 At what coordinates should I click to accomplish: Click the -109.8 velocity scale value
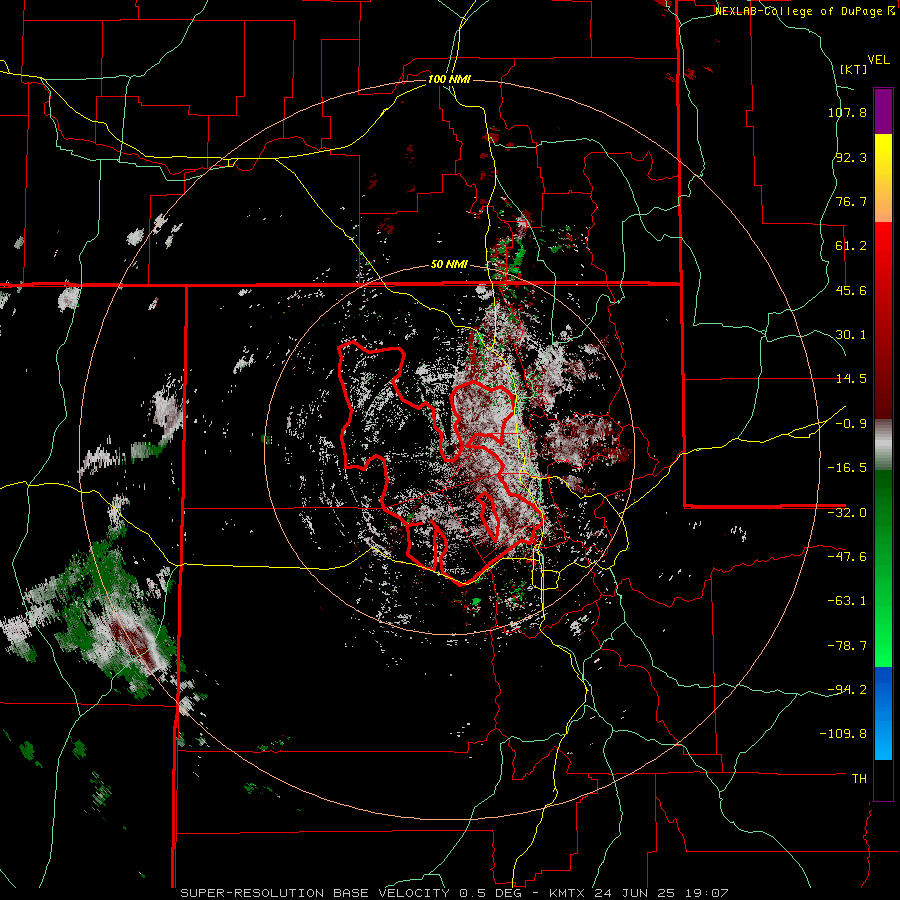(844, 734)
